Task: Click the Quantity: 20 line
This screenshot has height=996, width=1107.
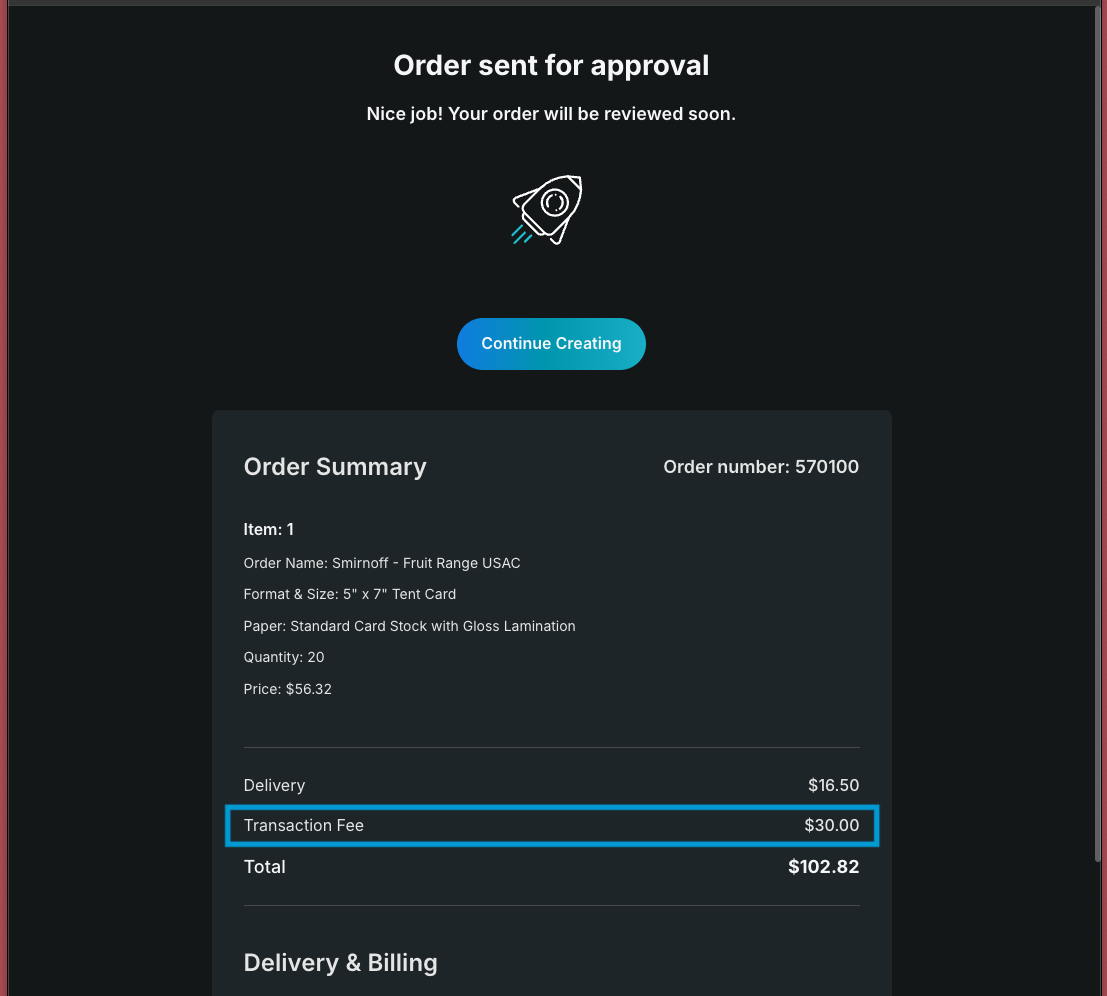Action: (x=283, y=657)
